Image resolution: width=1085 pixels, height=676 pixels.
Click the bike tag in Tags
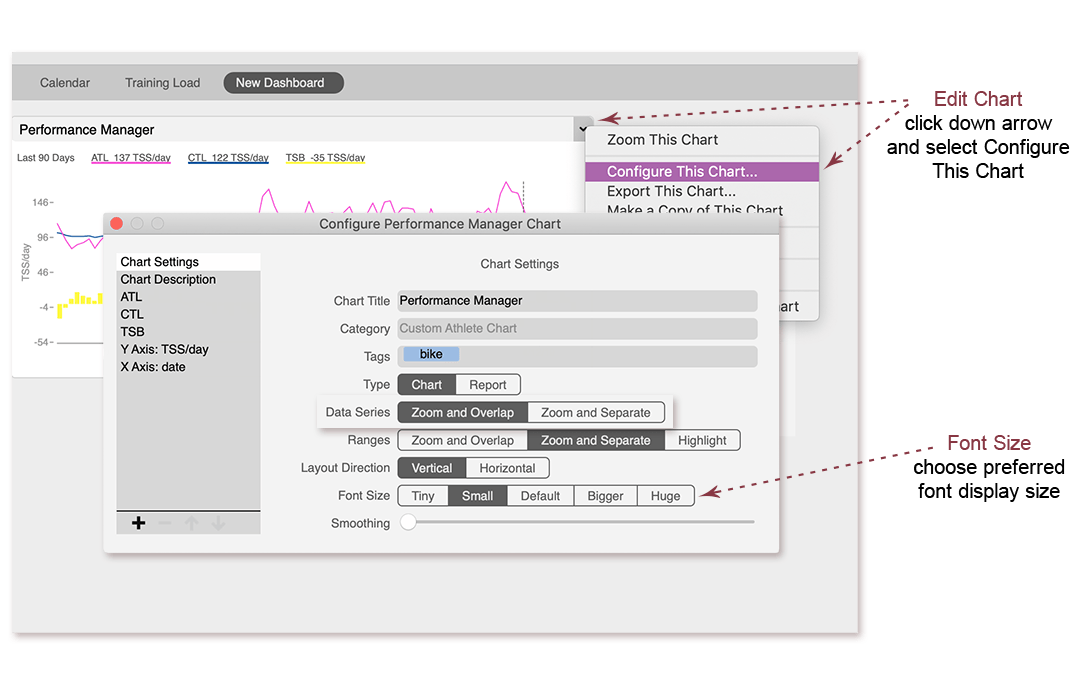point(431,354)
